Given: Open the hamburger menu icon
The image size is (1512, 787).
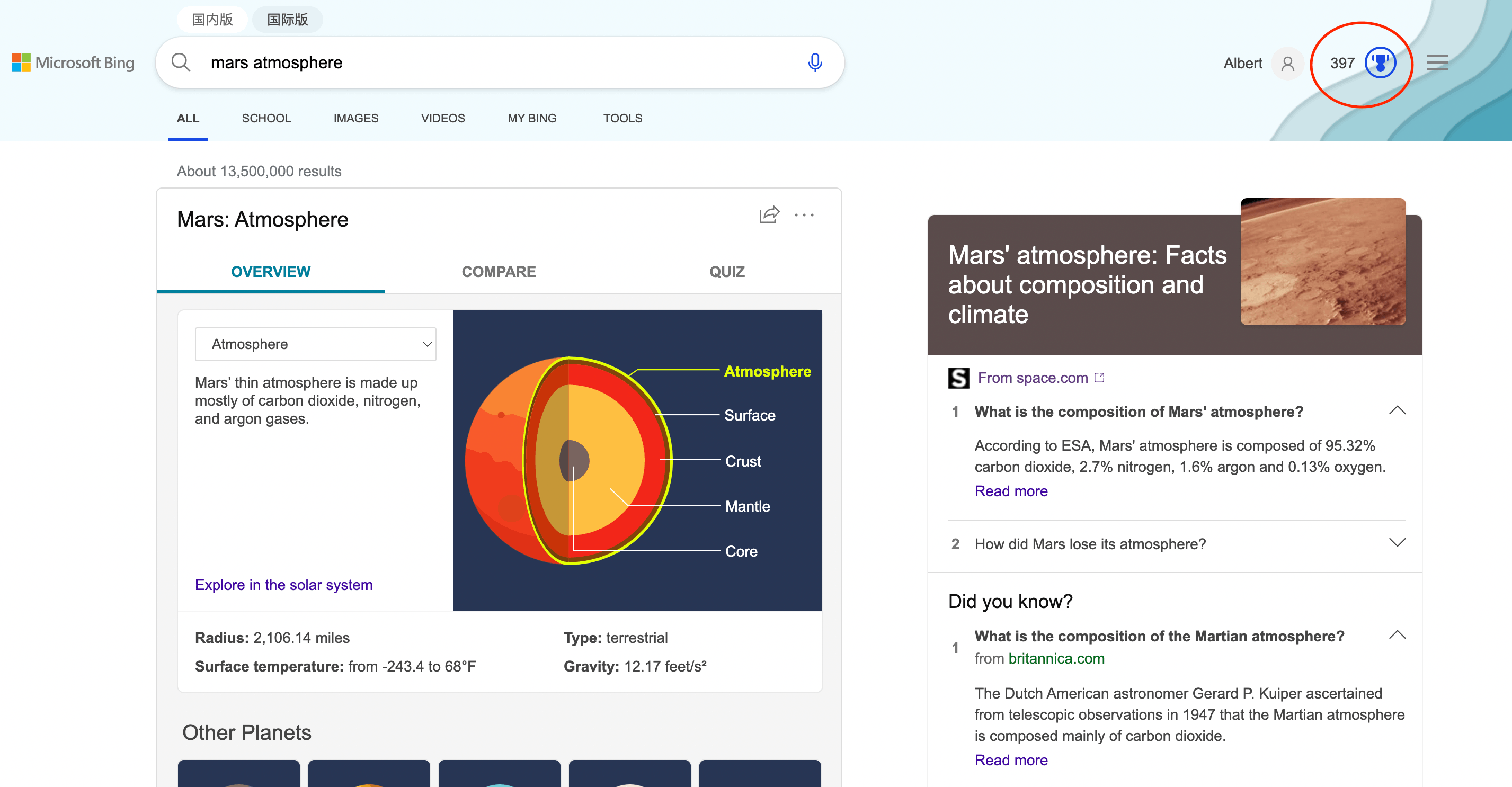Looking at the screenshot, I should click(1437, 62).
